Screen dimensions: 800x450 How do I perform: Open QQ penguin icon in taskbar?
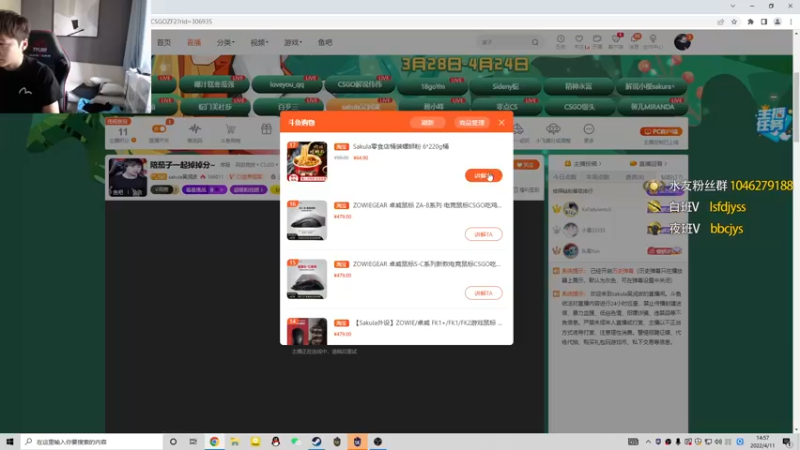[276, 442]
